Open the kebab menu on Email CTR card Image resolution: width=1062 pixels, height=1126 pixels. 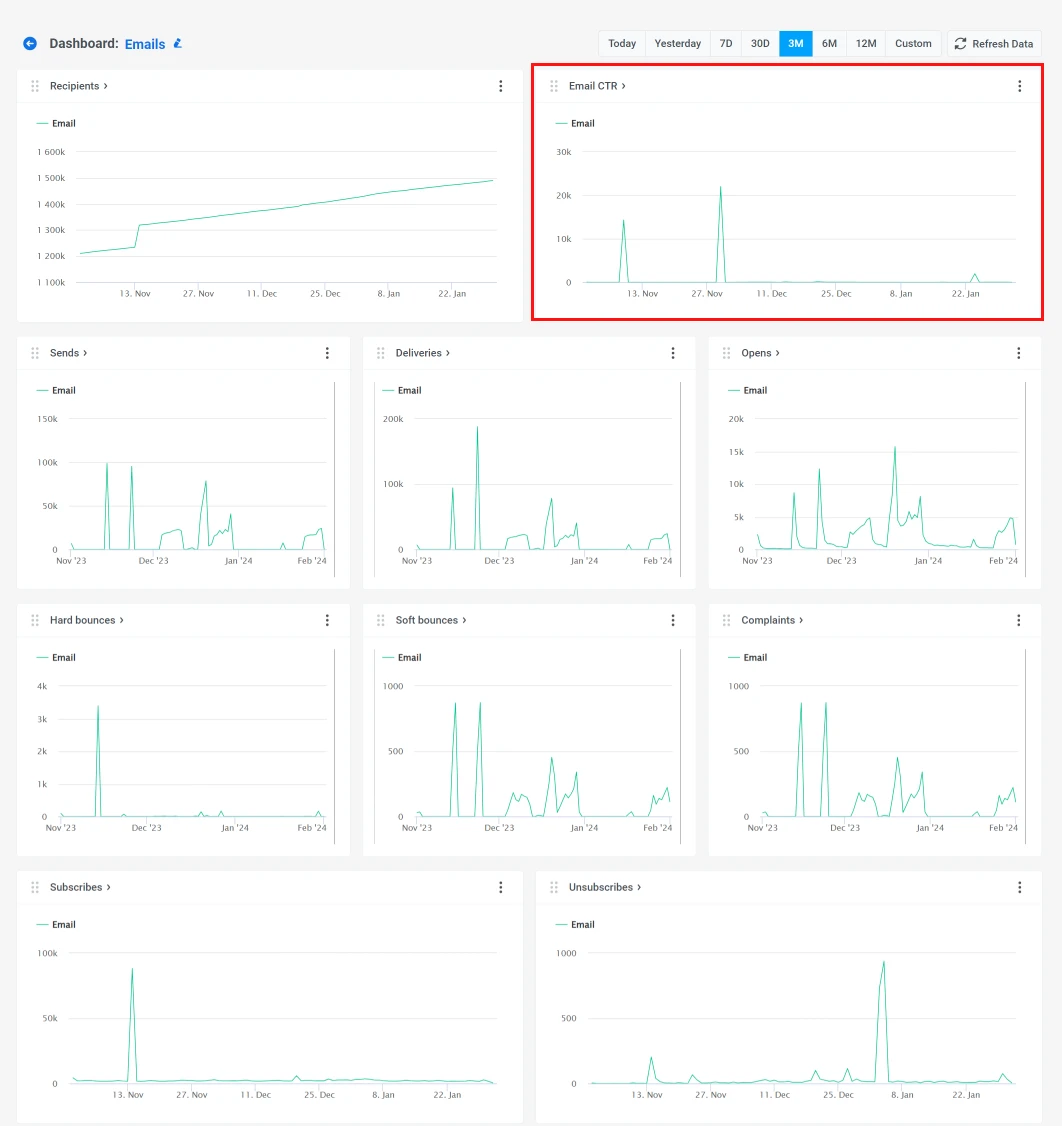coord(1019,86)
